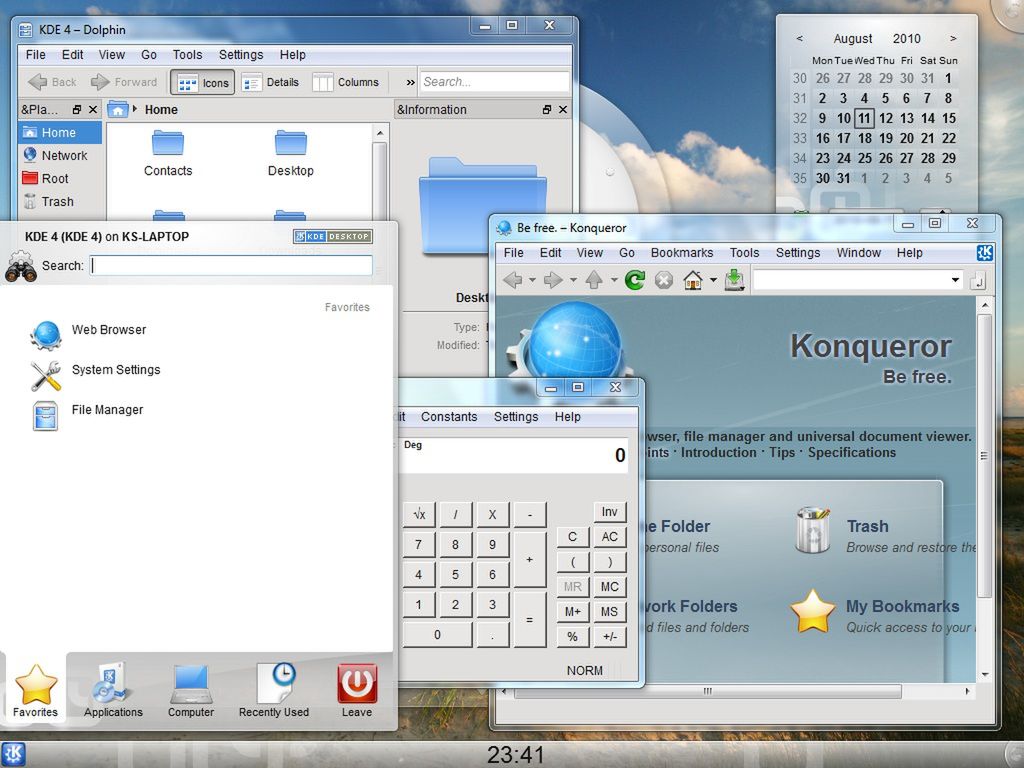1024x768 pixels.
Task: Open Constants menu in calculator
Action: click(449, 417)
